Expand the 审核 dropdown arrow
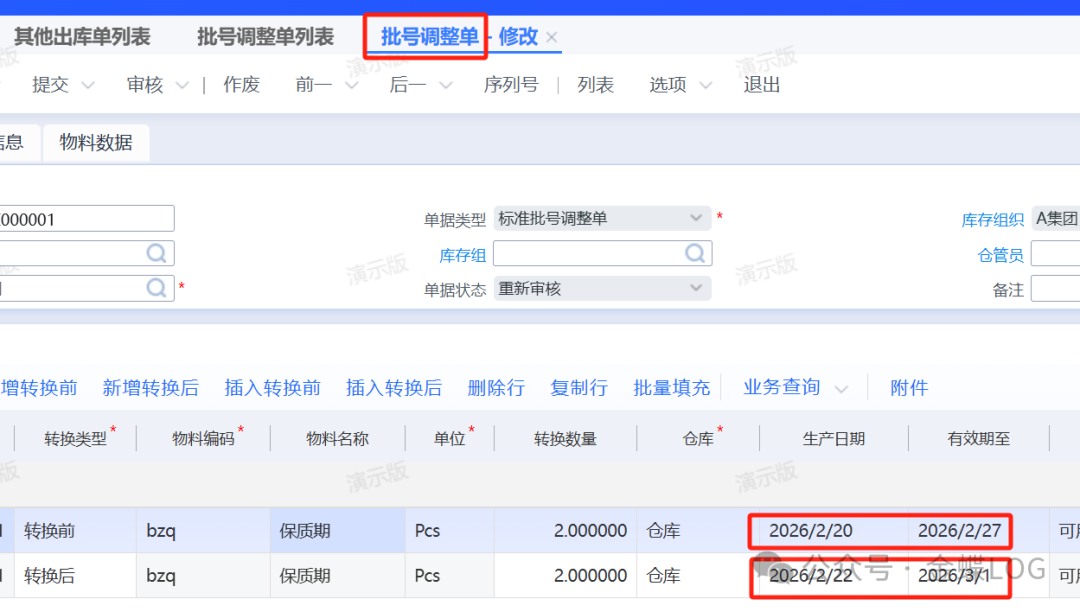Screen dimensions: 1080x612 182,86
